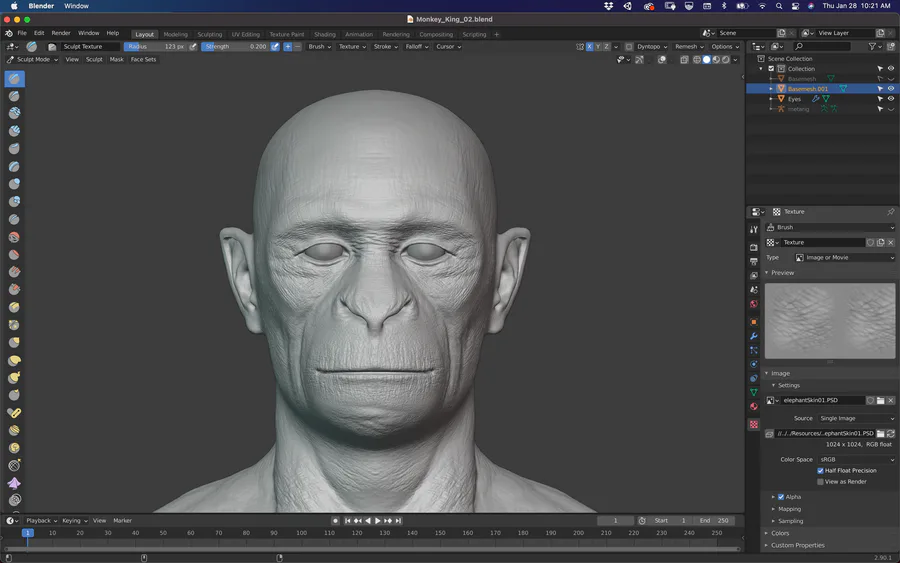Uncheck Half Float Precision
The image size is (900, 563).
click(x=820, y=471)
